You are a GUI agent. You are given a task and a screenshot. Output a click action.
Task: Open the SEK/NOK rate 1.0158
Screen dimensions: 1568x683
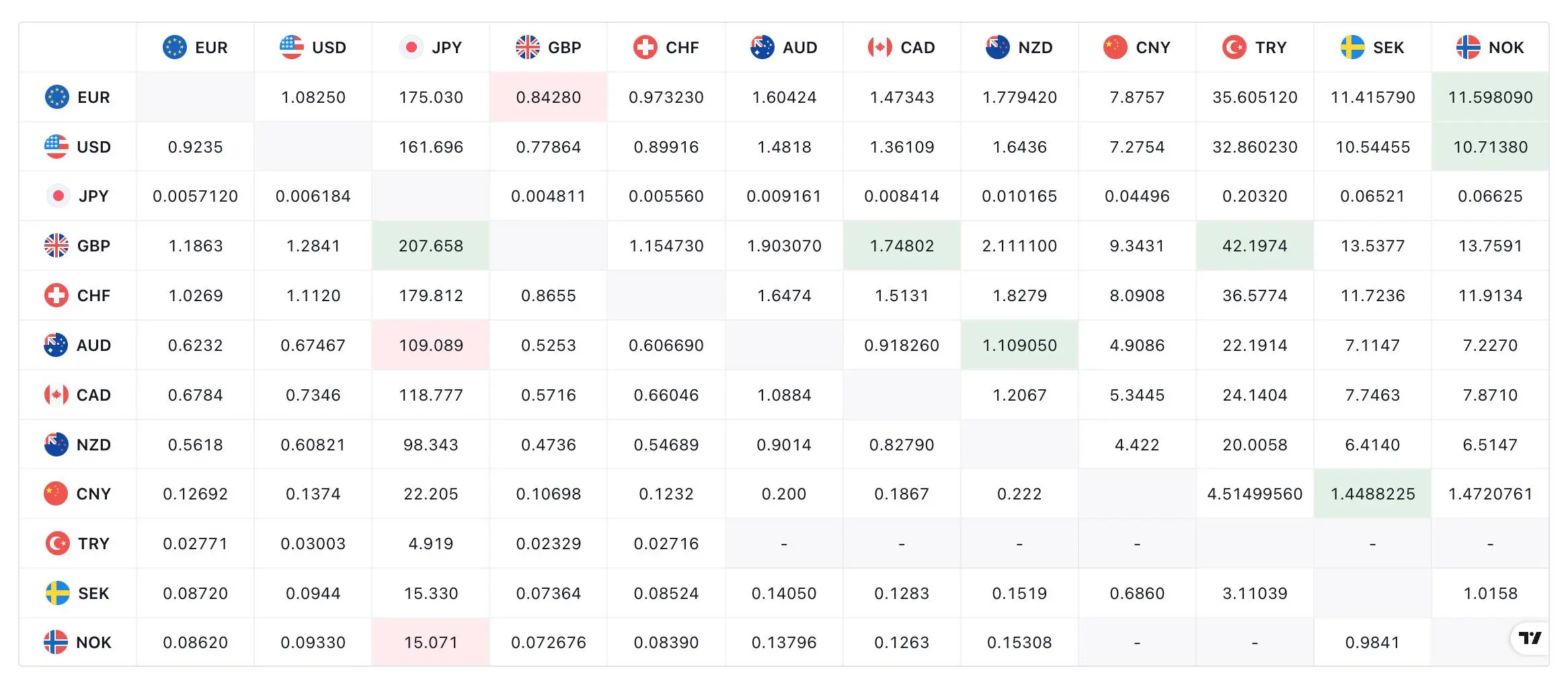1491,593
